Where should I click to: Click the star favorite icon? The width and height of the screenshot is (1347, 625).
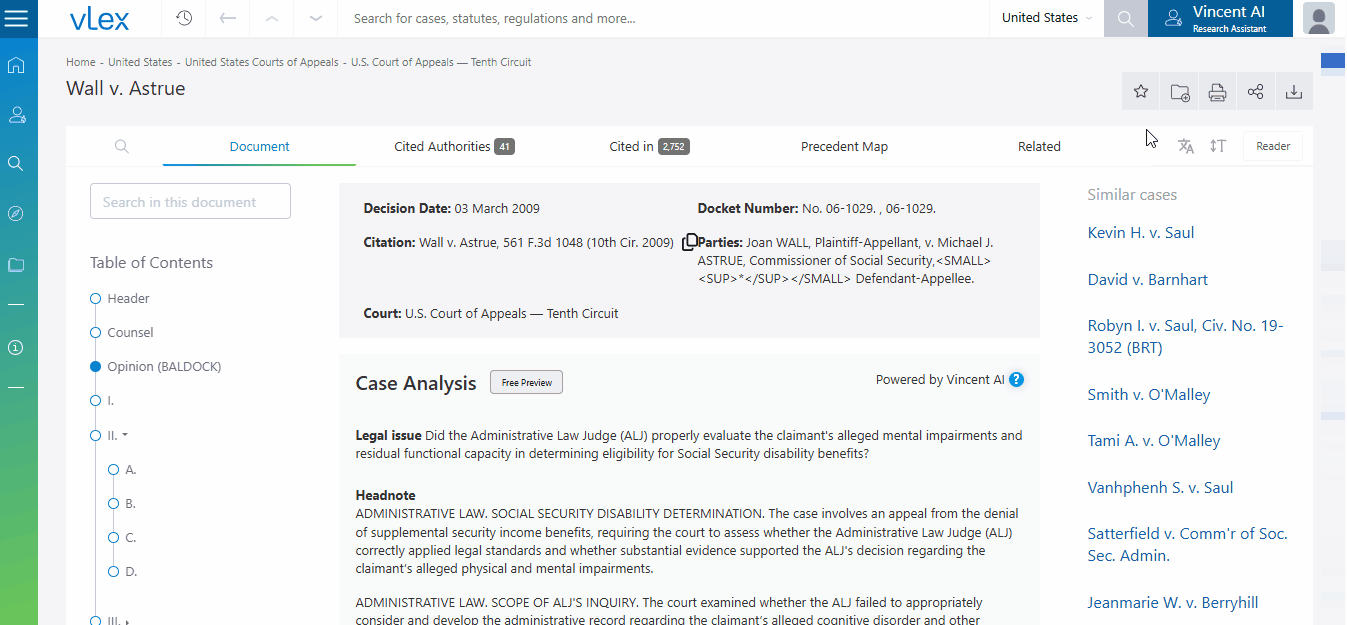(1141, 92)
